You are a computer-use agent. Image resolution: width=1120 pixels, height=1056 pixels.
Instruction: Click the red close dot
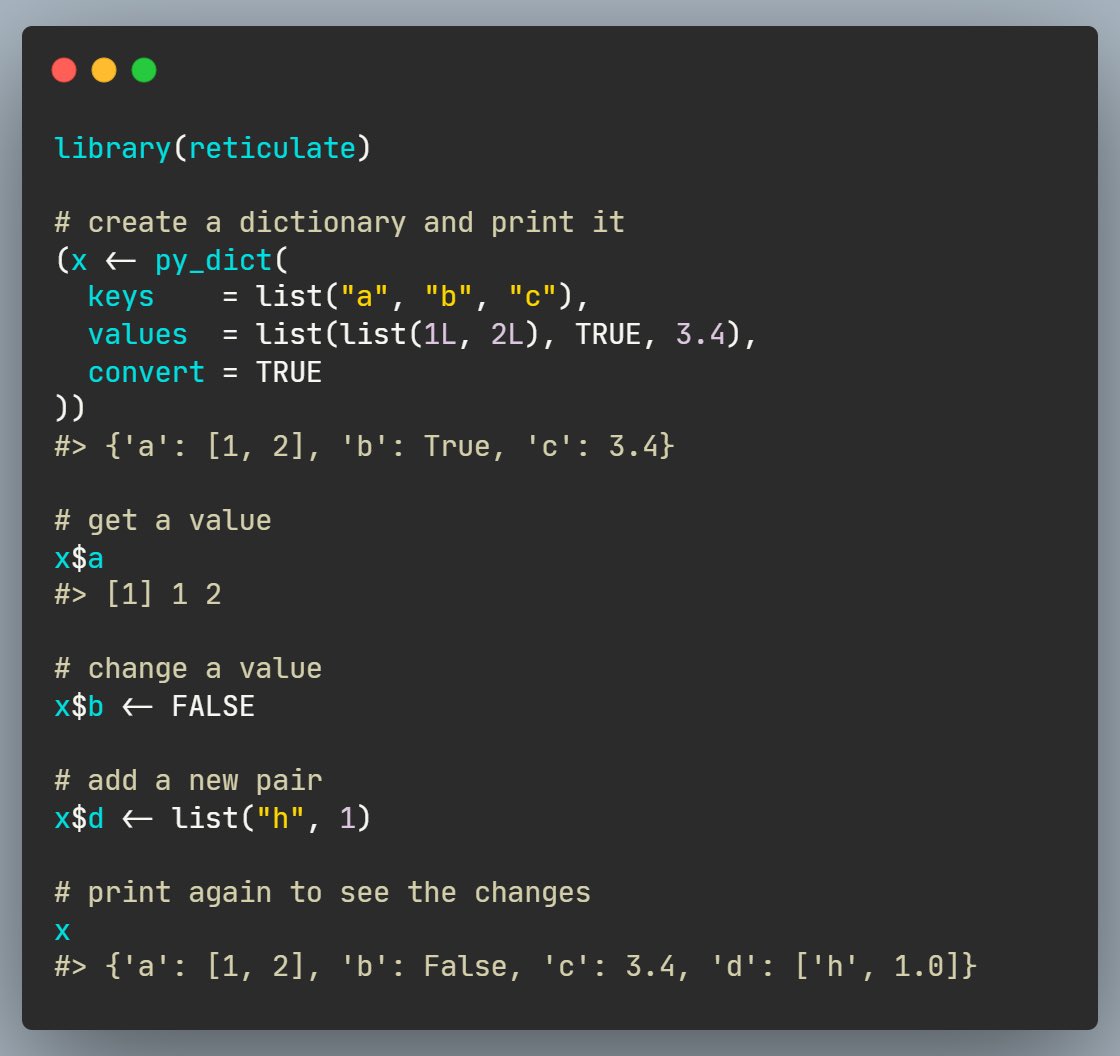point(64,70)
